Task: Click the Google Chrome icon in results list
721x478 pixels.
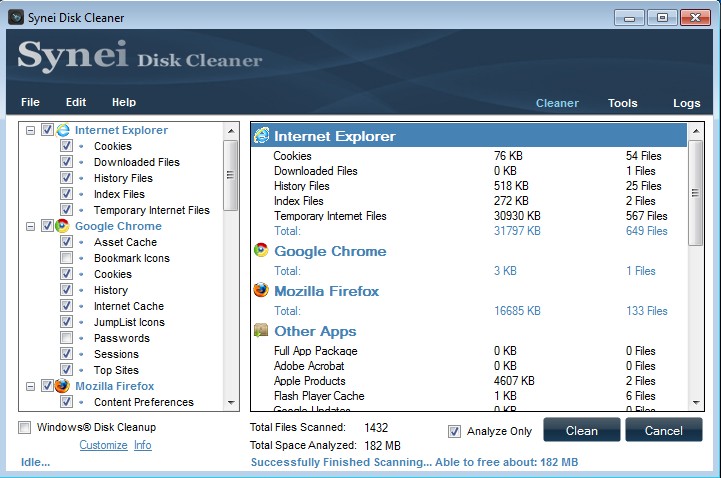Action: coord(261,251)
